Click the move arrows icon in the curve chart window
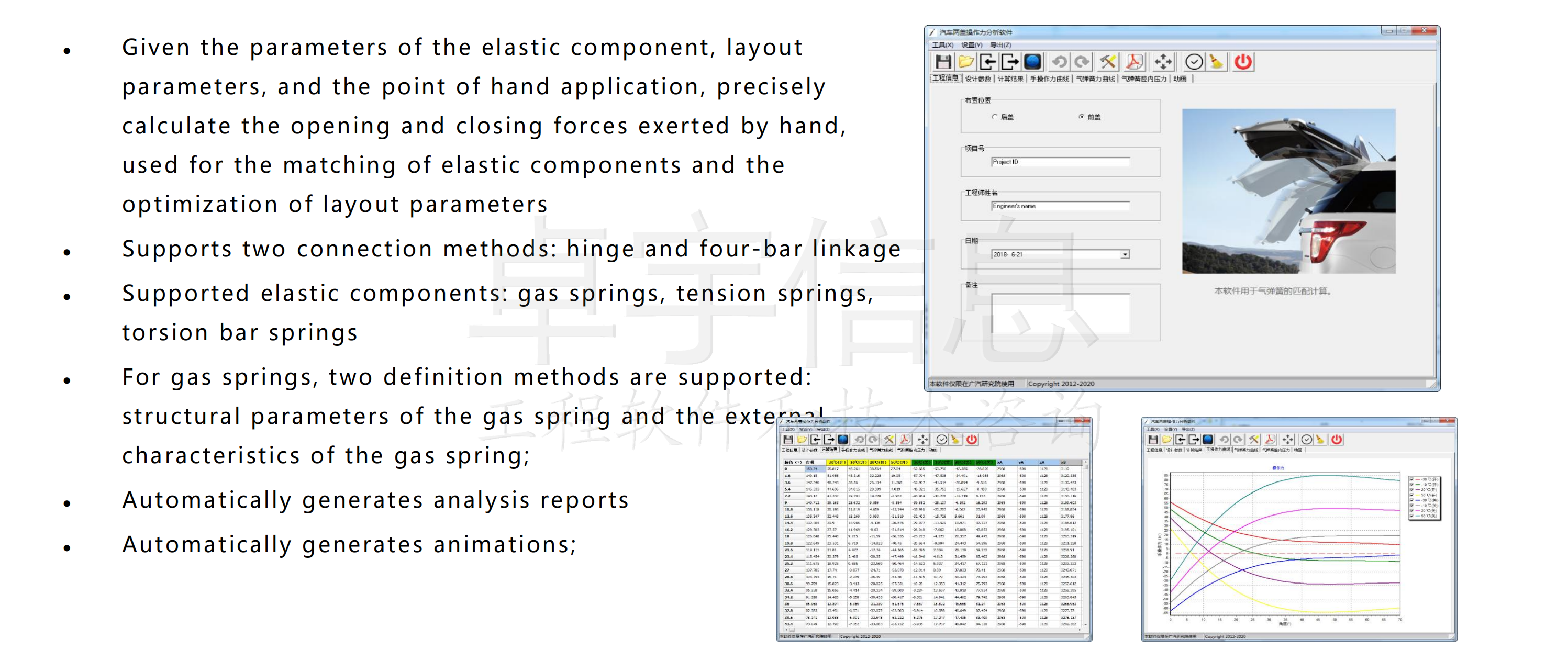The image size is (1568, 661). point(1288,440)
